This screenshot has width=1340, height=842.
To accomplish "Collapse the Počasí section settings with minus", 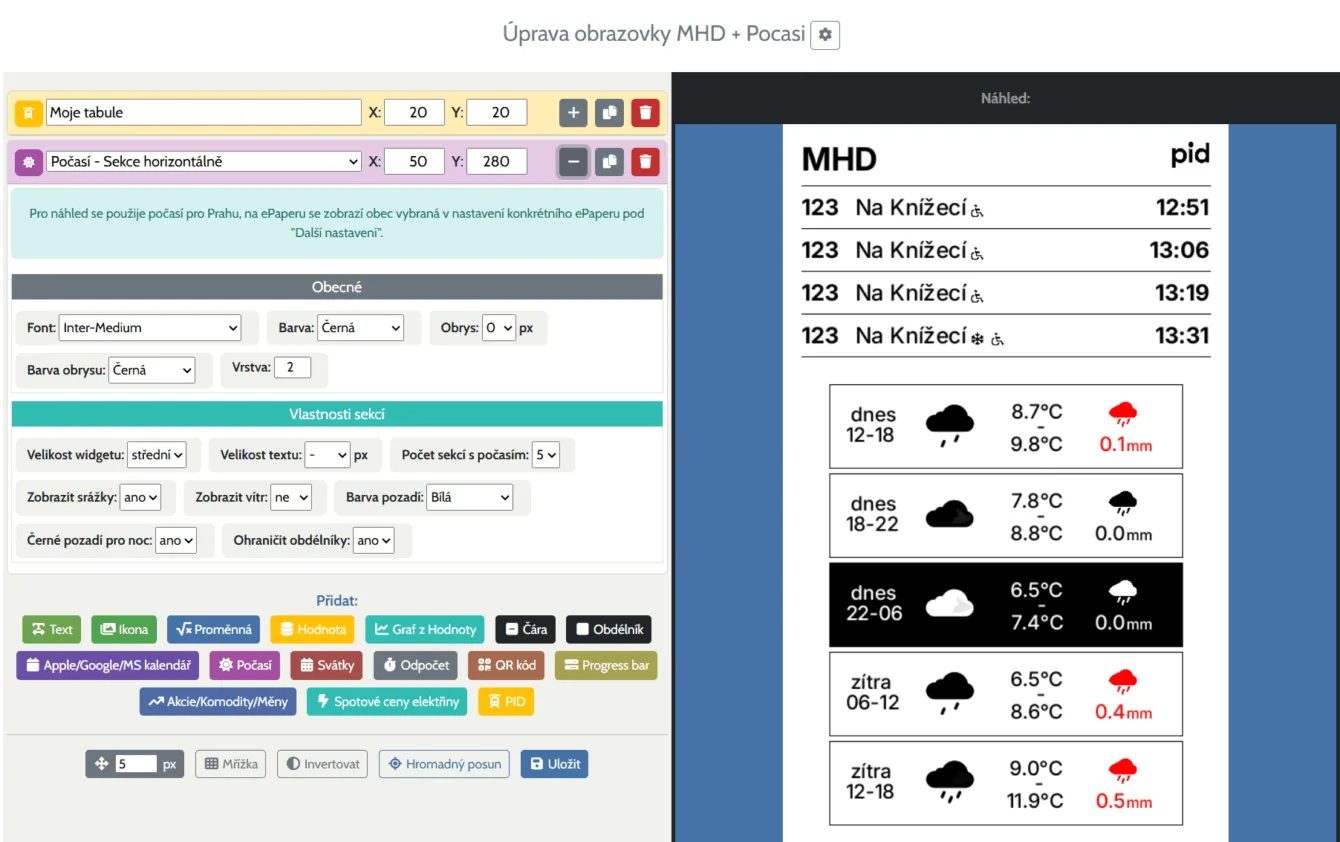I will coord(573,161).
